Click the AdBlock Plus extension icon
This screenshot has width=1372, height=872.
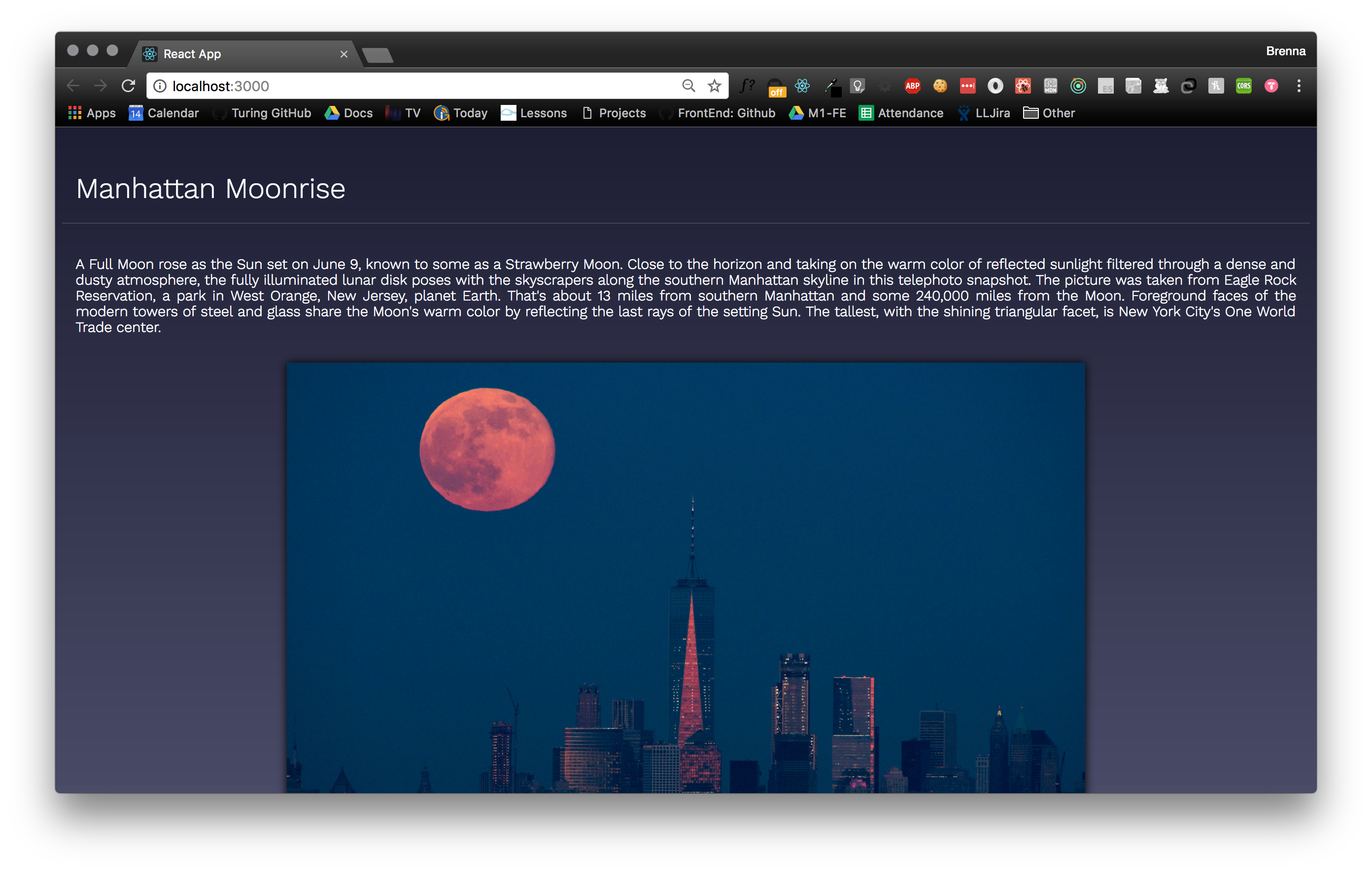click(x=912, y=86)
